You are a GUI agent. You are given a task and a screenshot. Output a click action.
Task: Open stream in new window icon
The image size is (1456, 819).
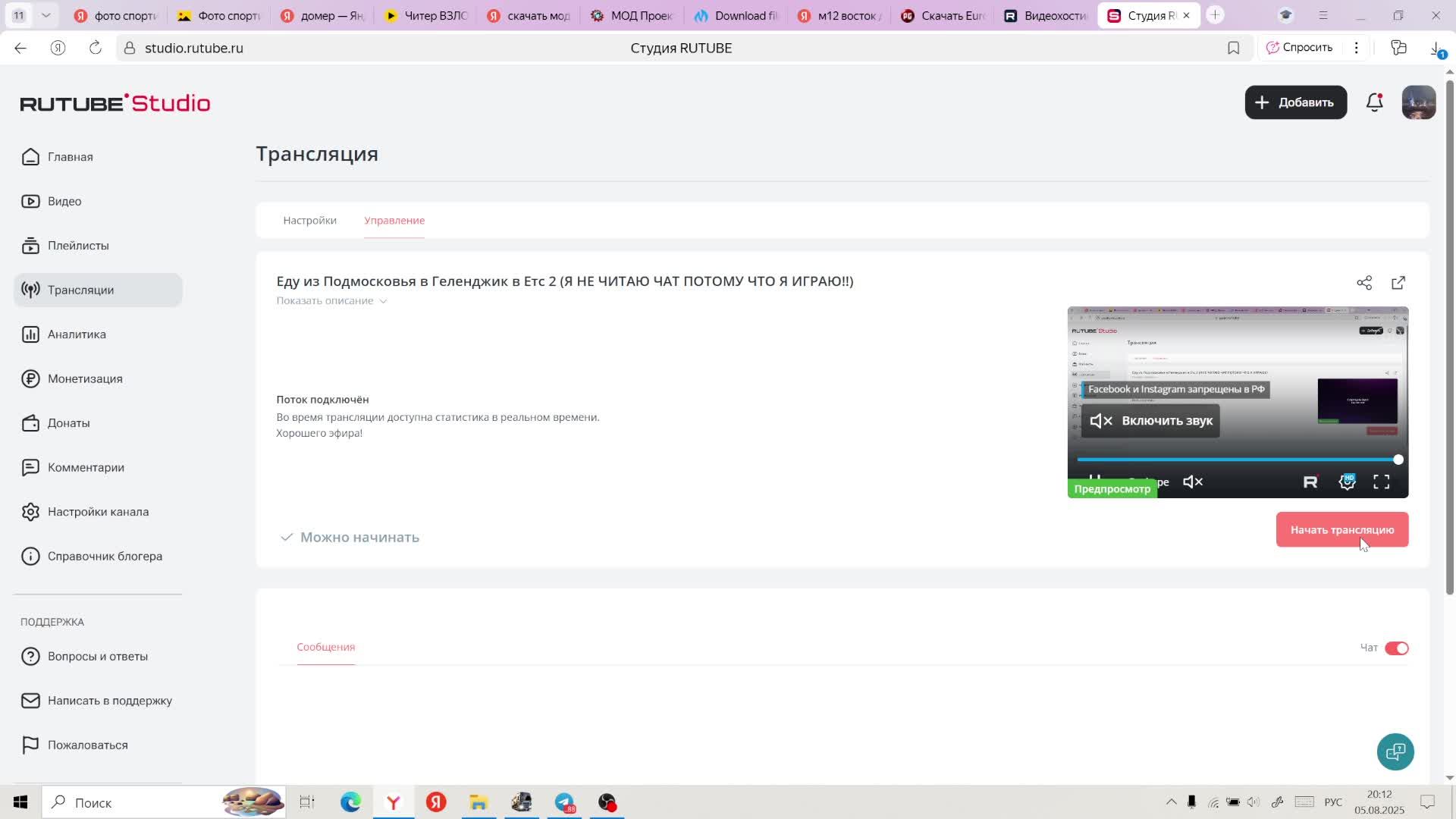click(1398, 283)
